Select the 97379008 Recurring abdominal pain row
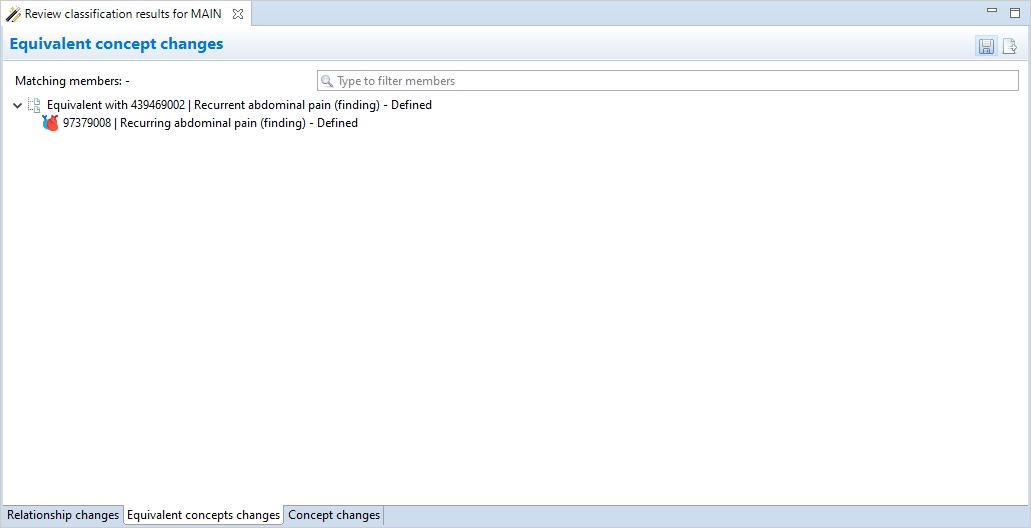This screenshot has height=528, width=1031. [210, 124]
